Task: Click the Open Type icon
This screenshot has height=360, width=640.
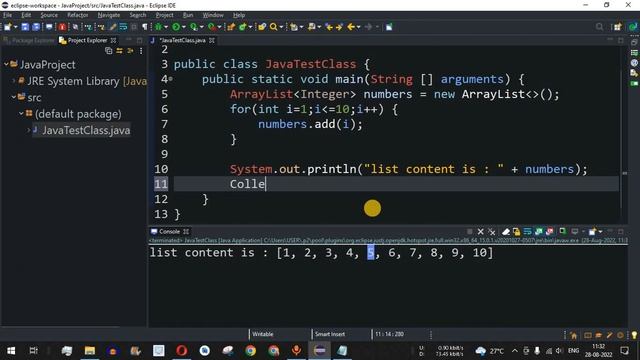Action: tap(262, 27)
